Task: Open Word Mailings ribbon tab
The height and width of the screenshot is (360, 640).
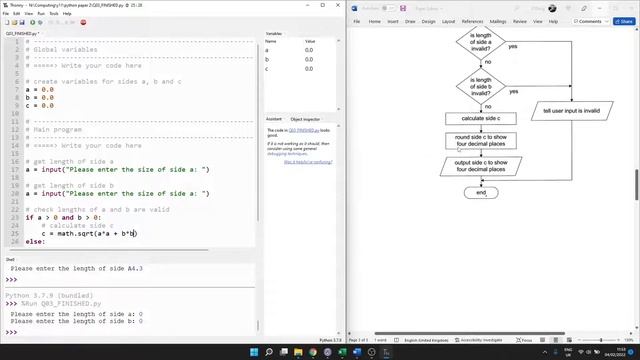Action: tap(498, 21)
